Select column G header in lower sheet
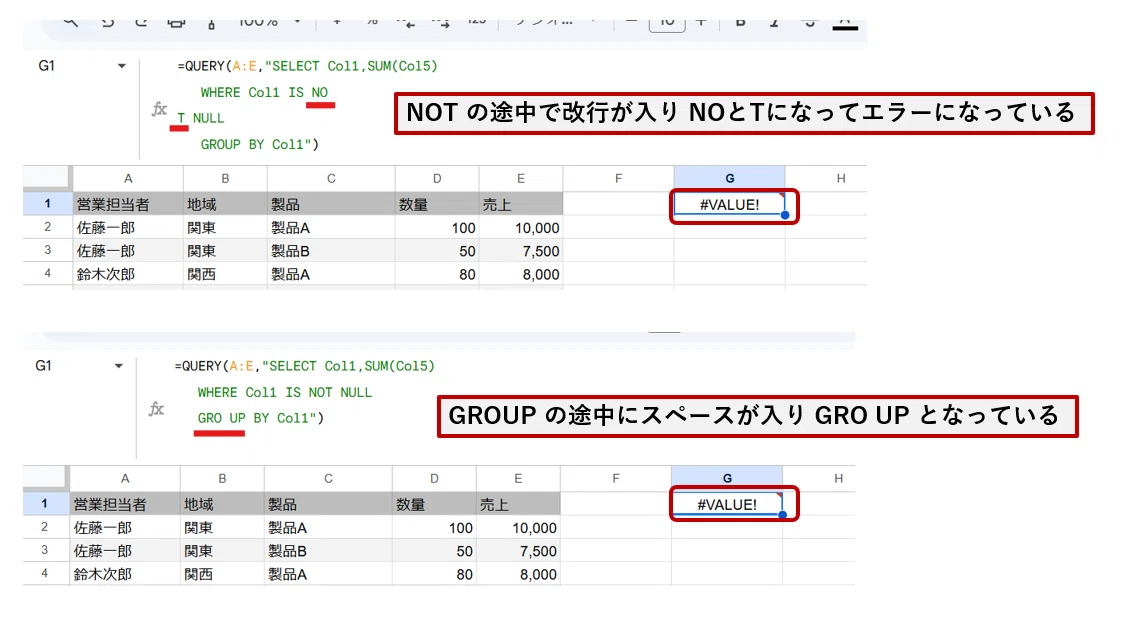Image resolution: width=1126 pixels, height=617 pixels. click(x=727, y=479)
